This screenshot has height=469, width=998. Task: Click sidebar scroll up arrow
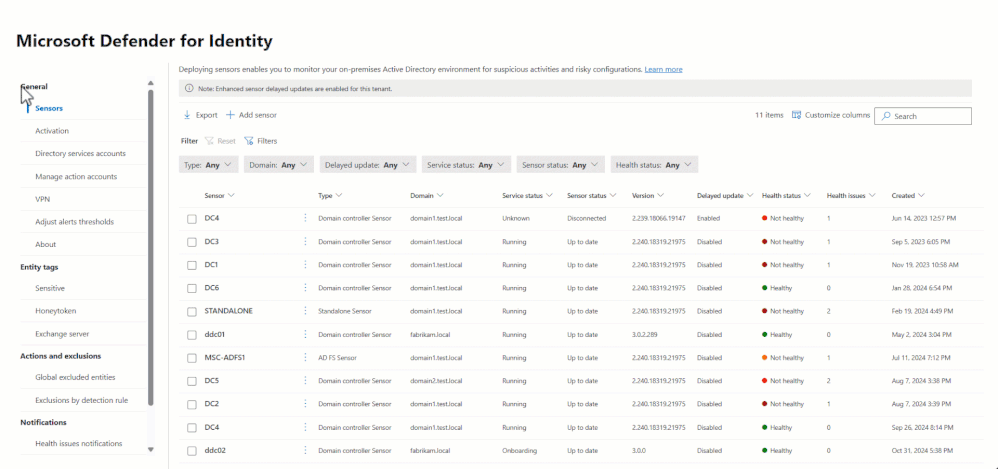[x=151, y=83]
